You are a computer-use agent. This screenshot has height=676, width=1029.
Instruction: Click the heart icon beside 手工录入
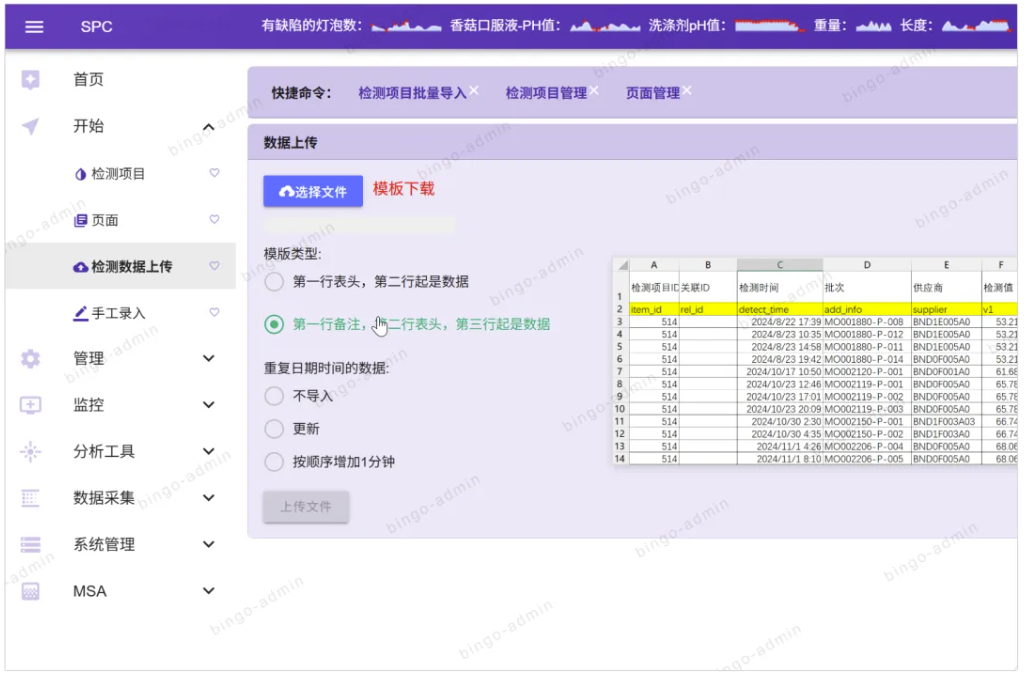(214, 313)
